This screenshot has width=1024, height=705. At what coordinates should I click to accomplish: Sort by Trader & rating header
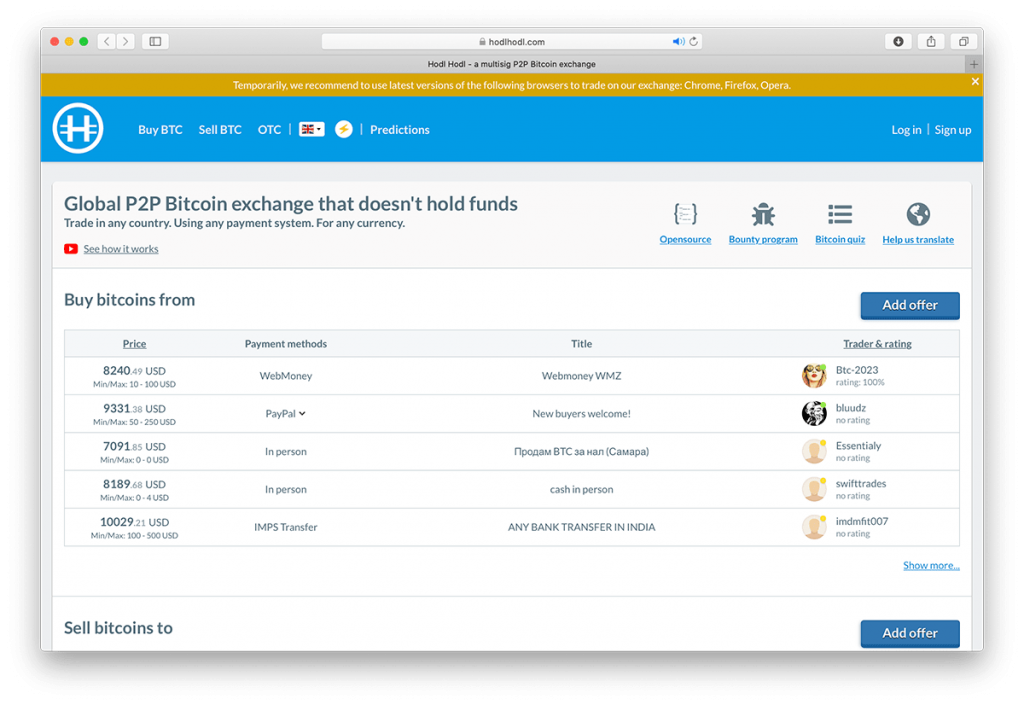pyautogui.click(x=877, y=344)
